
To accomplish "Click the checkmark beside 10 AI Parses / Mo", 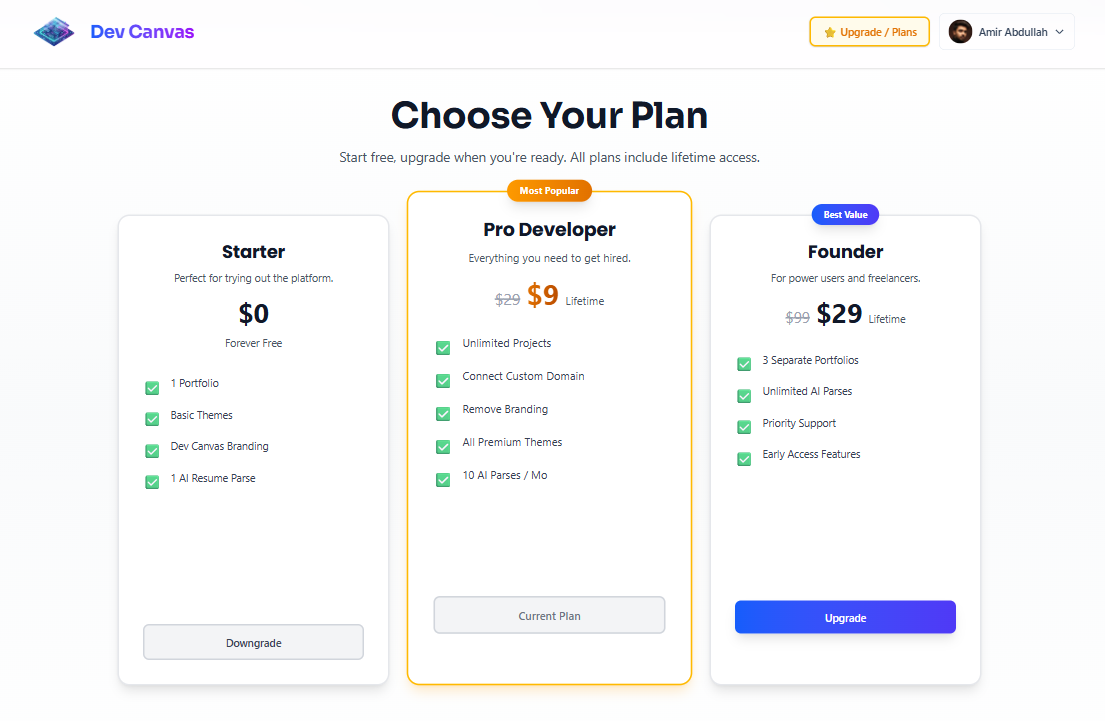I will pos(443,479).
